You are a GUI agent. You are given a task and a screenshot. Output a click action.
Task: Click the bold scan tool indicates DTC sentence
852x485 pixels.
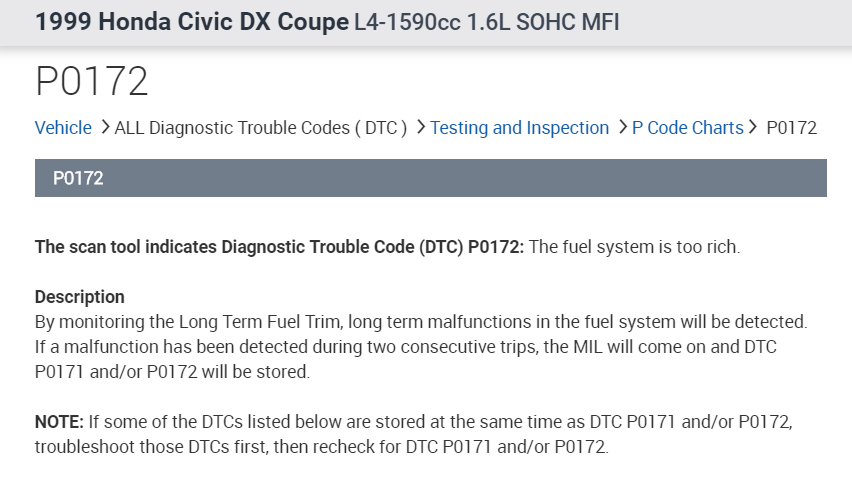point(279,247)
